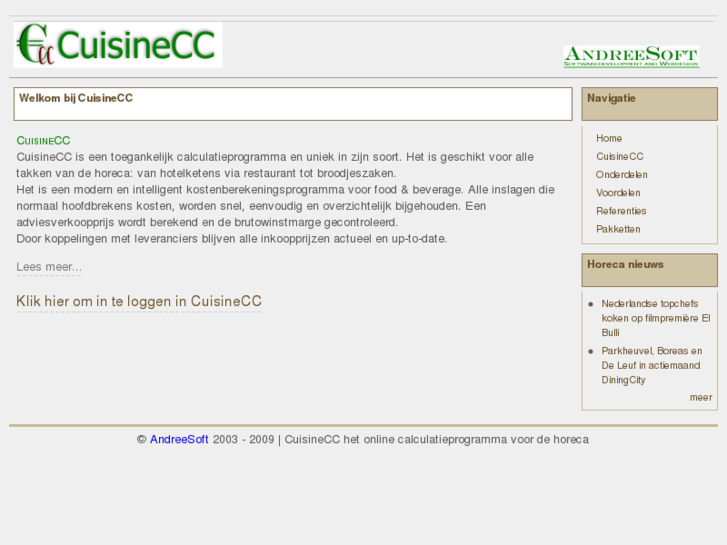This screenshot has width=727, height=545.
Task: Open news item about Nederlandse topchefs El Bulli
Action: (x=656, y=318)
